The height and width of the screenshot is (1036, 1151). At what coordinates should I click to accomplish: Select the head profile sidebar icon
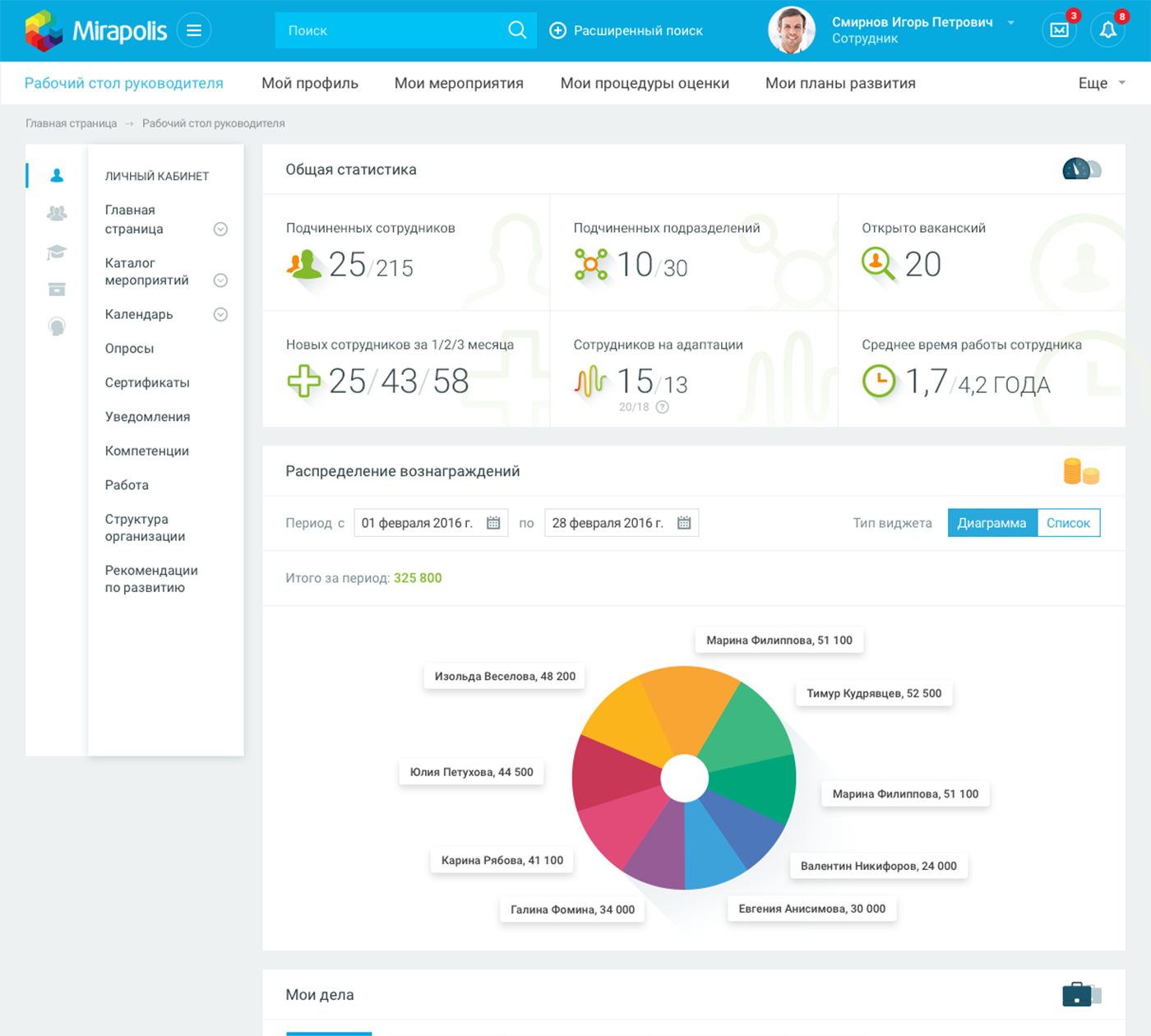57,327
